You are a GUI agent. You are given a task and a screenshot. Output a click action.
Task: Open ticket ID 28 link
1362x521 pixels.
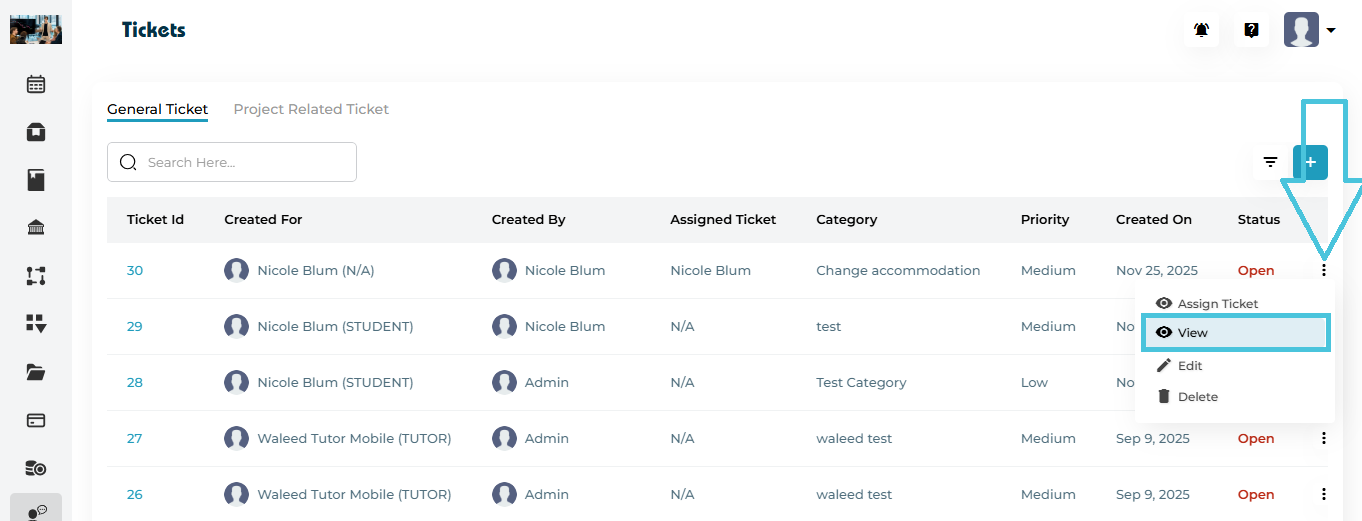[135, 382]
